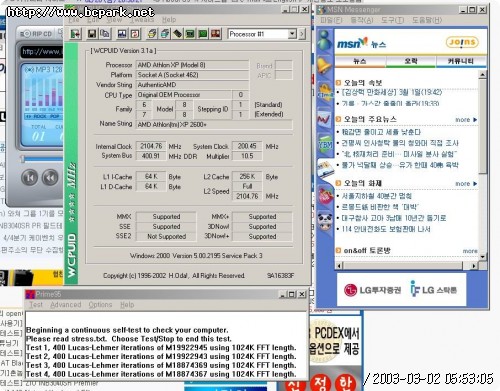The width and height of the screenshot is (500, 391).
Task: Click the copy pages icon in WCPUID toolbar
Action: 105,34
